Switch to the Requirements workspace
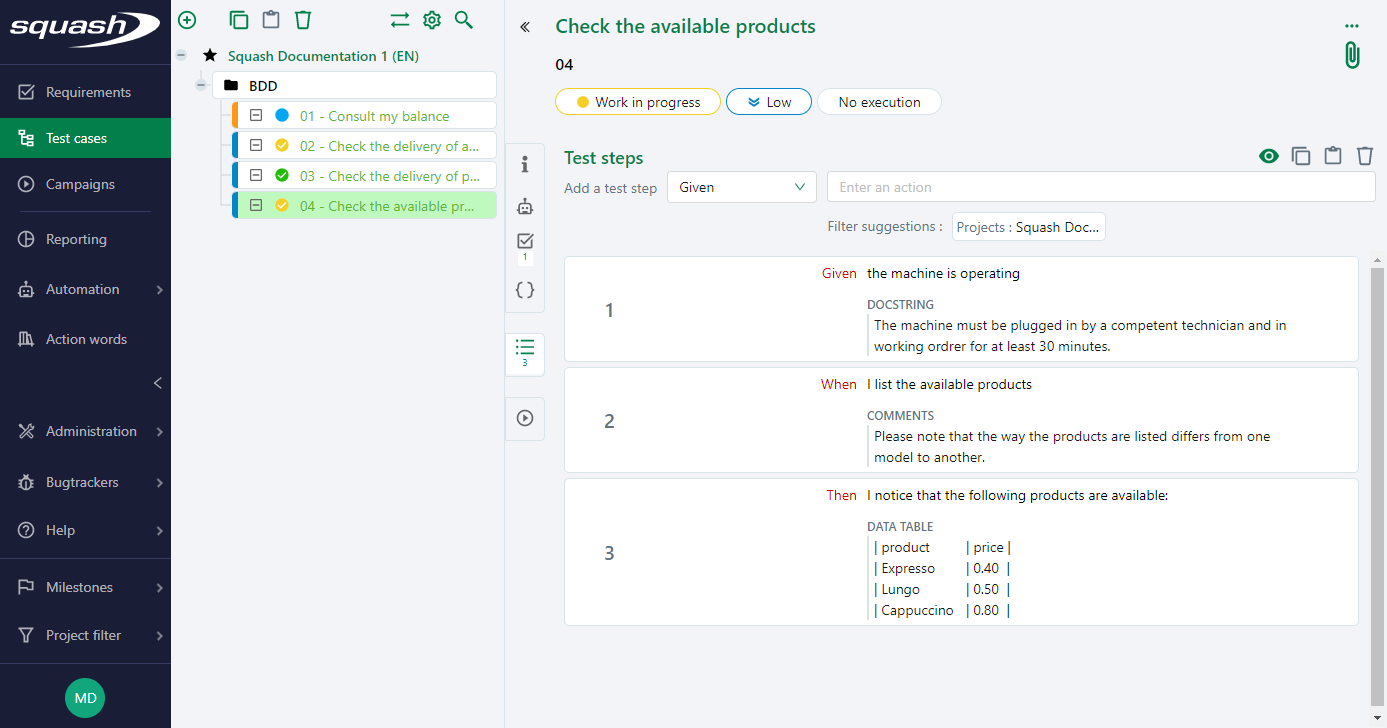This screenshot has width=1387, height=728. [86, 91]
